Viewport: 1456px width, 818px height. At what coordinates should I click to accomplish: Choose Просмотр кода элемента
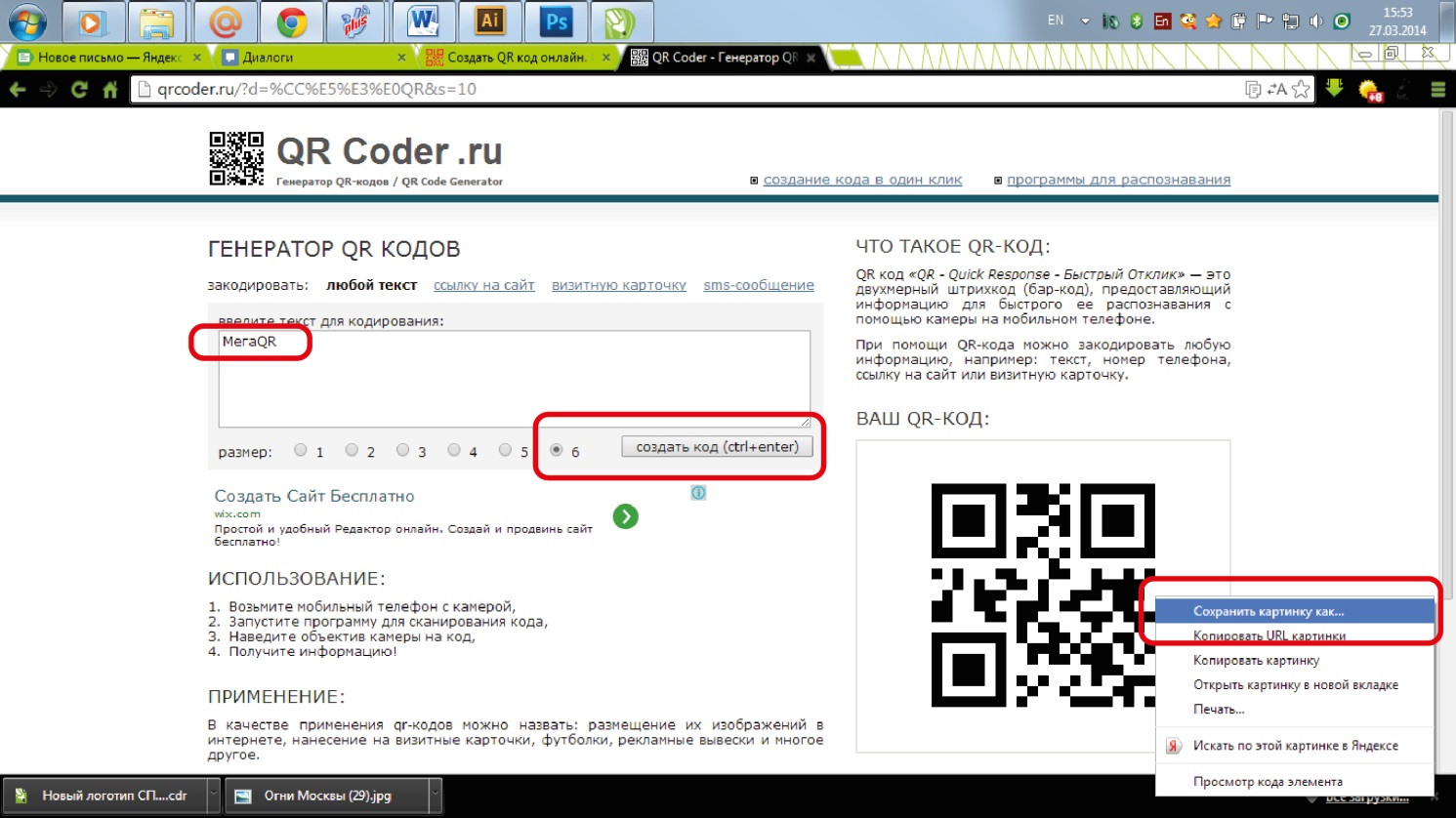(x=1295, y=781)
